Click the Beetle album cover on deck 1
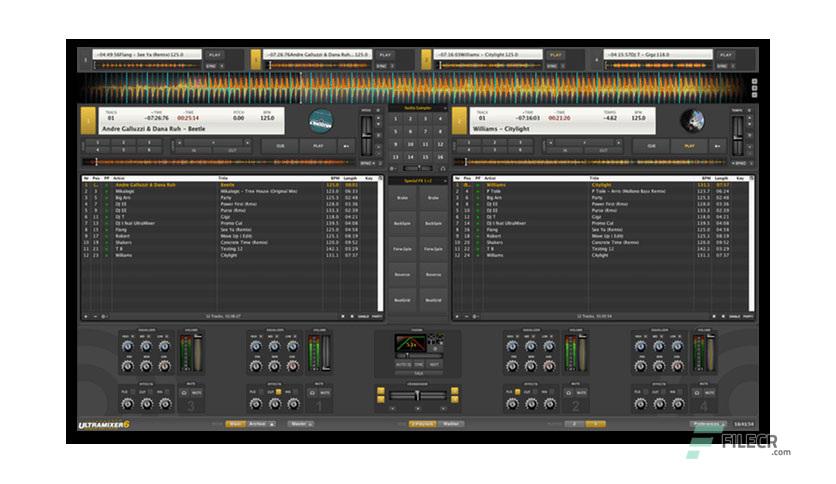The height and width of the screenshot is (484, 836). click(x=321, y=121)
